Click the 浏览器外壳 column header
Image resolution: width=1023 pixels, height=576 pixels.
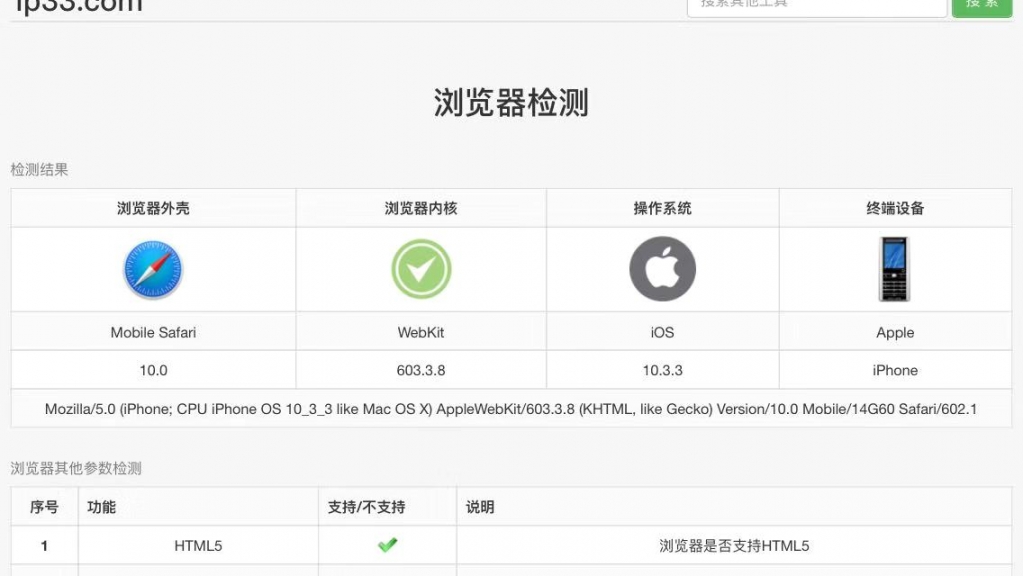(x=153, y=208)
